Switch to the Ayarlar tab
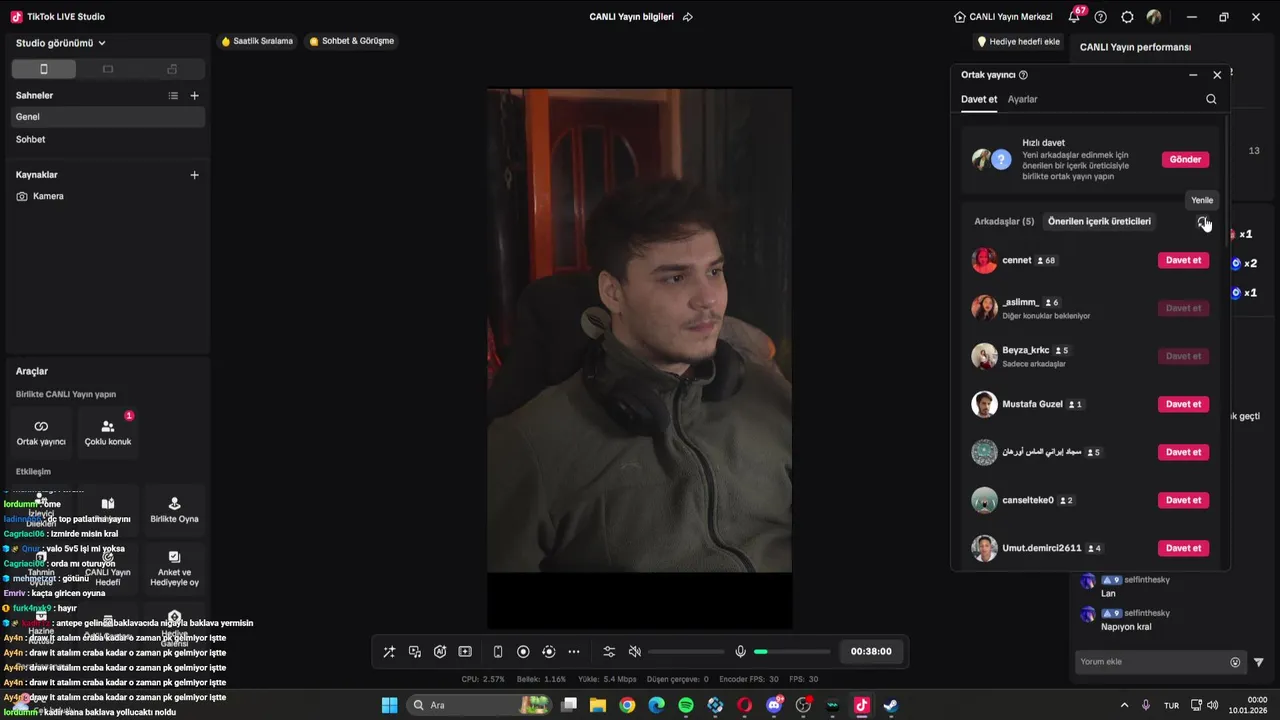This screenshot has height=720, width=1280. [x=1022, y=99]
